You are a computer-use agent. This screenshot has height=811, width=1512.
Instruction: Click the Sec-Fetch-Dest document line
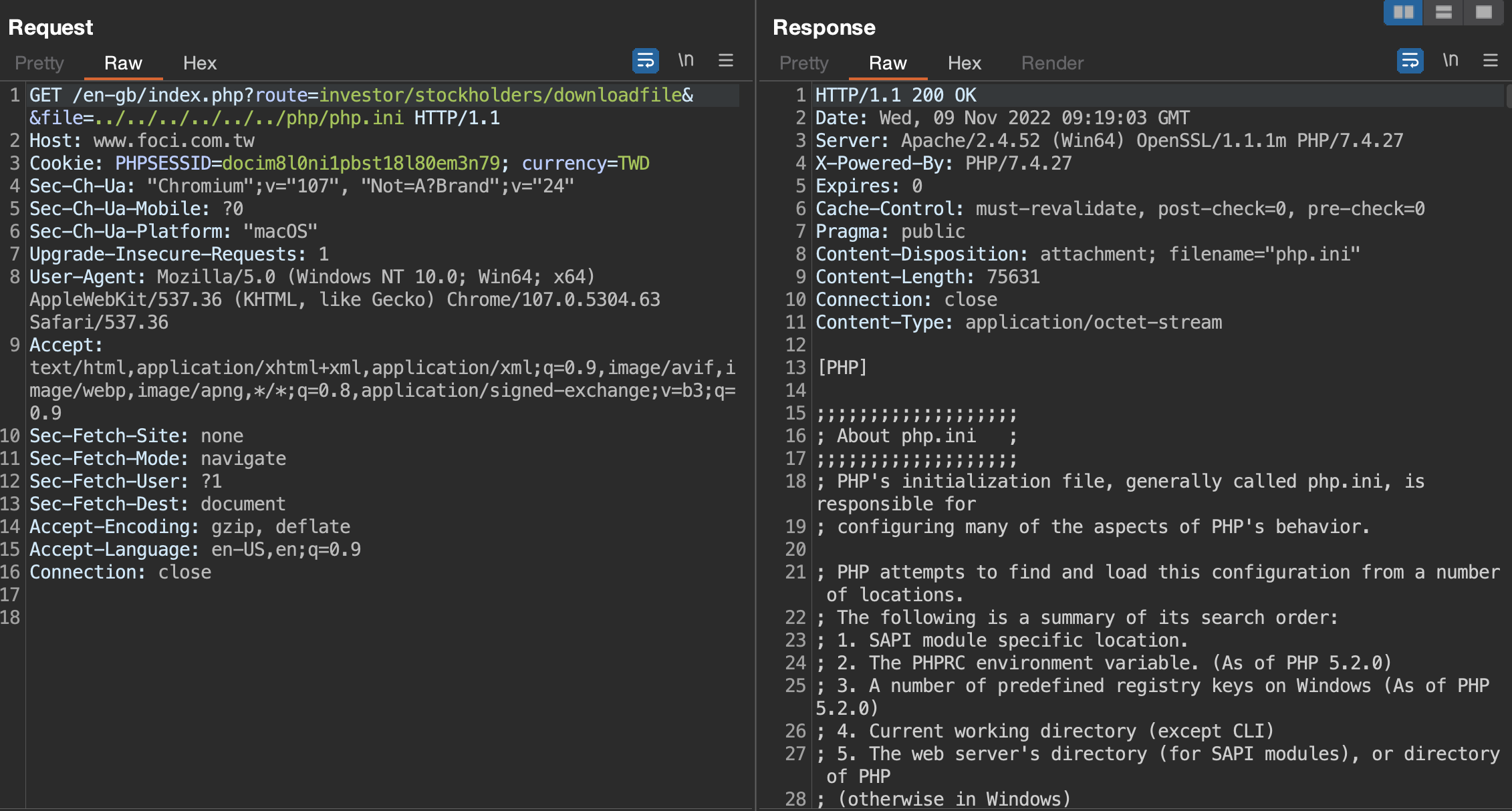coord(158,504)
